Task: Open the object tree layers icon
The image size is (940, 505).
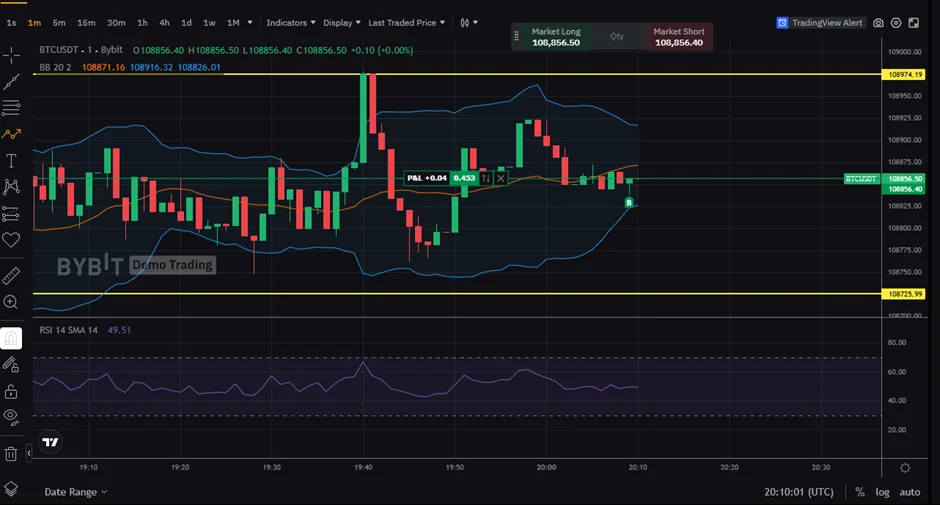Action: [11, 489]
